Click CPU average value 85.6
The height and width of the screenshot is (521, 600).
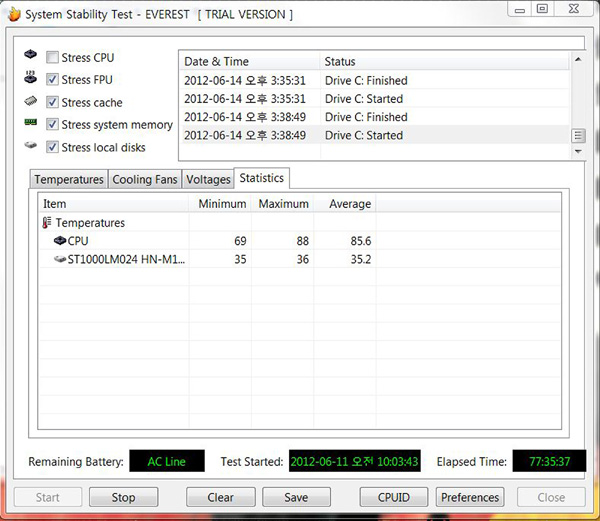pos(361,241)
